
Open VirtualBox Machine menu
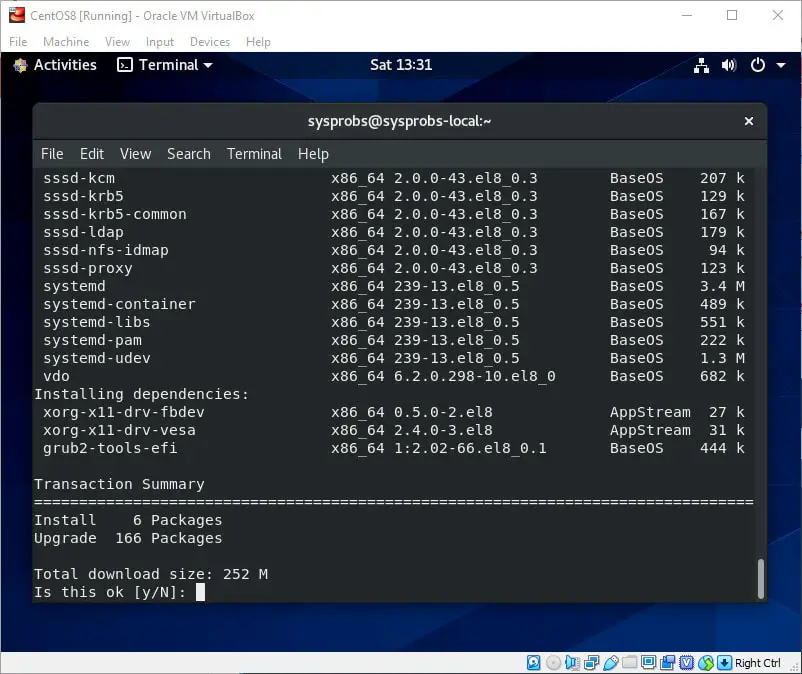point(66,42)
